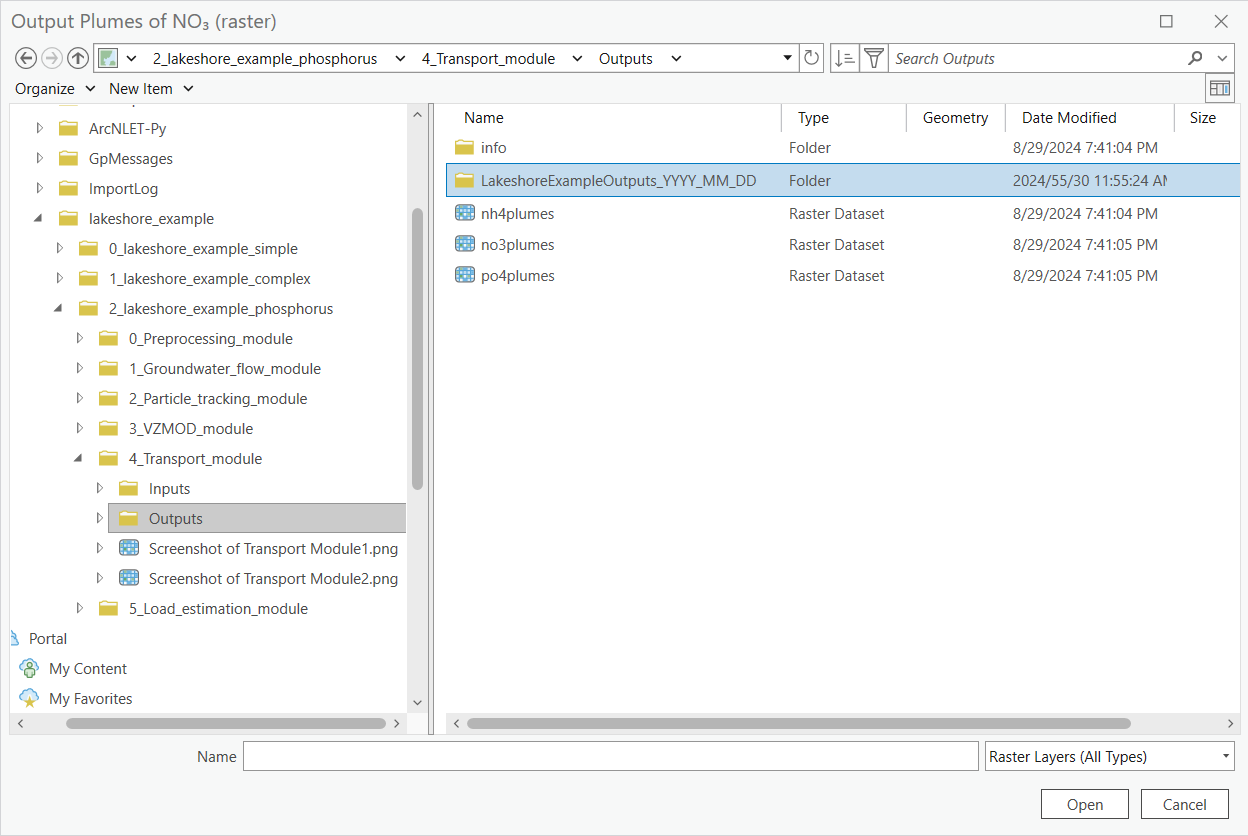The height and width of the screenshot is (836, 1248).
Task: Select 3_VZMOD_module in the tree
Action: click(x=191, y=428)
